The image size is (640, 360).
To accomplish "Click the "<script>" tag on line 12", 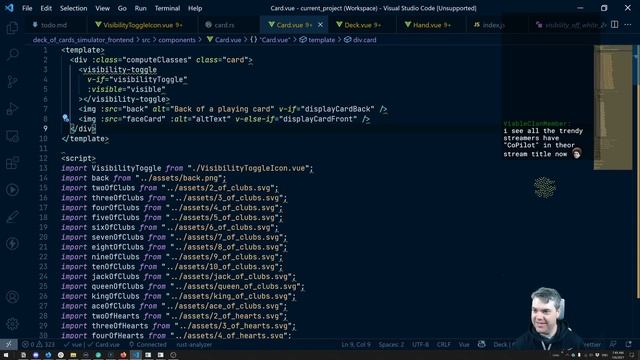I will click(78, 158).
